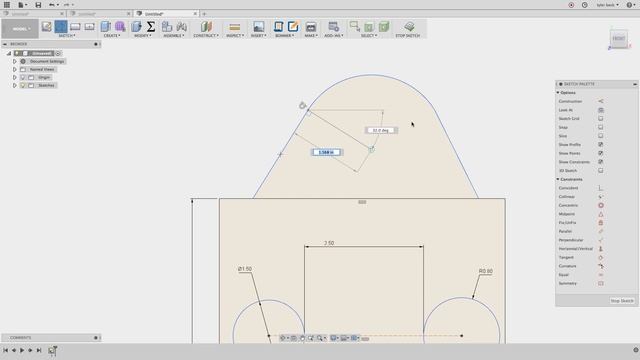Expand the Sketches tree node
Viewport: 640px width, 360px height.
[x=15, y=85]
